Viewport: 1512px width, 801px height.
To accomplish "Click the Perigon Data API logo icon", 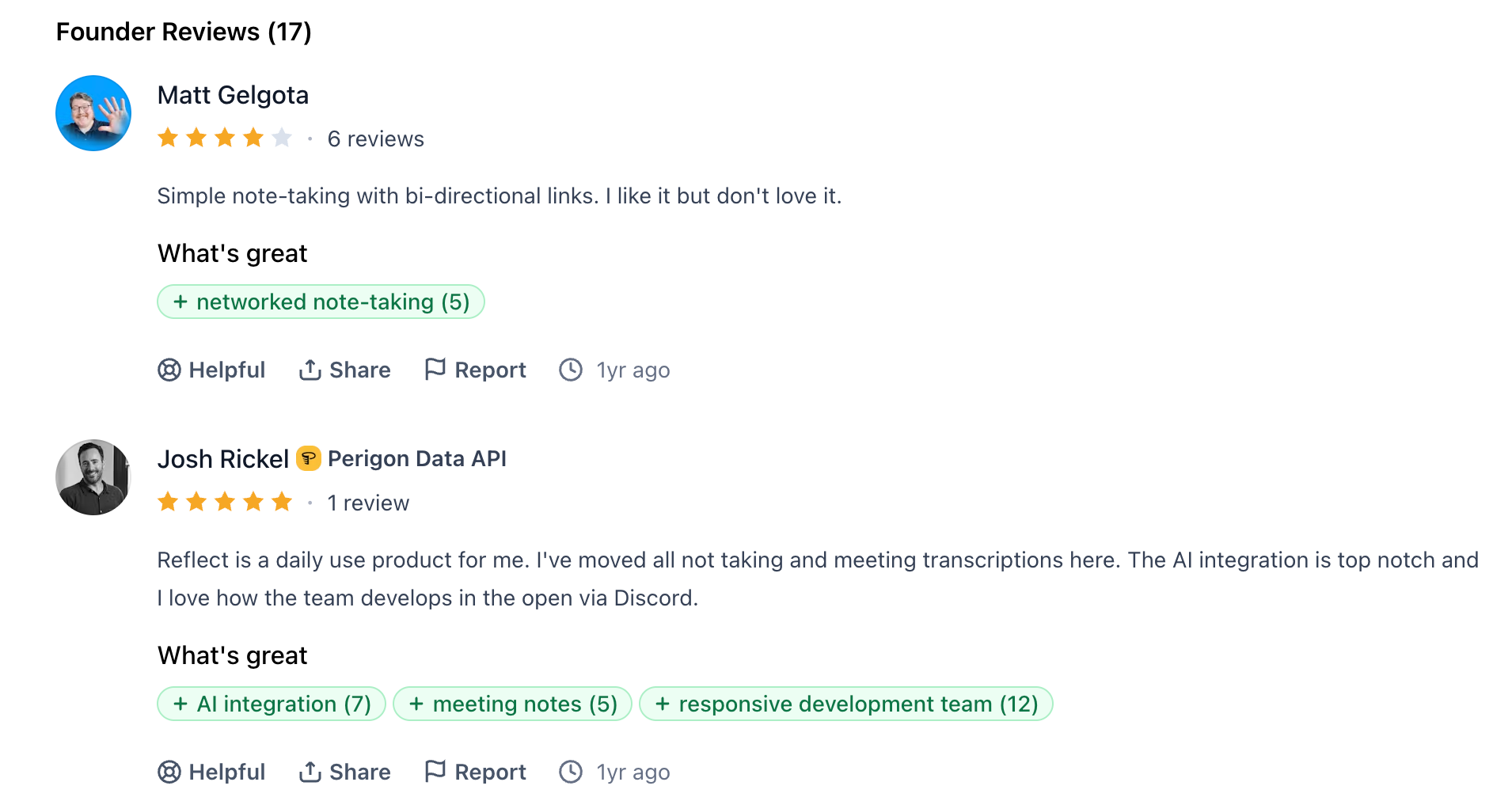I will tap(309, 459).
